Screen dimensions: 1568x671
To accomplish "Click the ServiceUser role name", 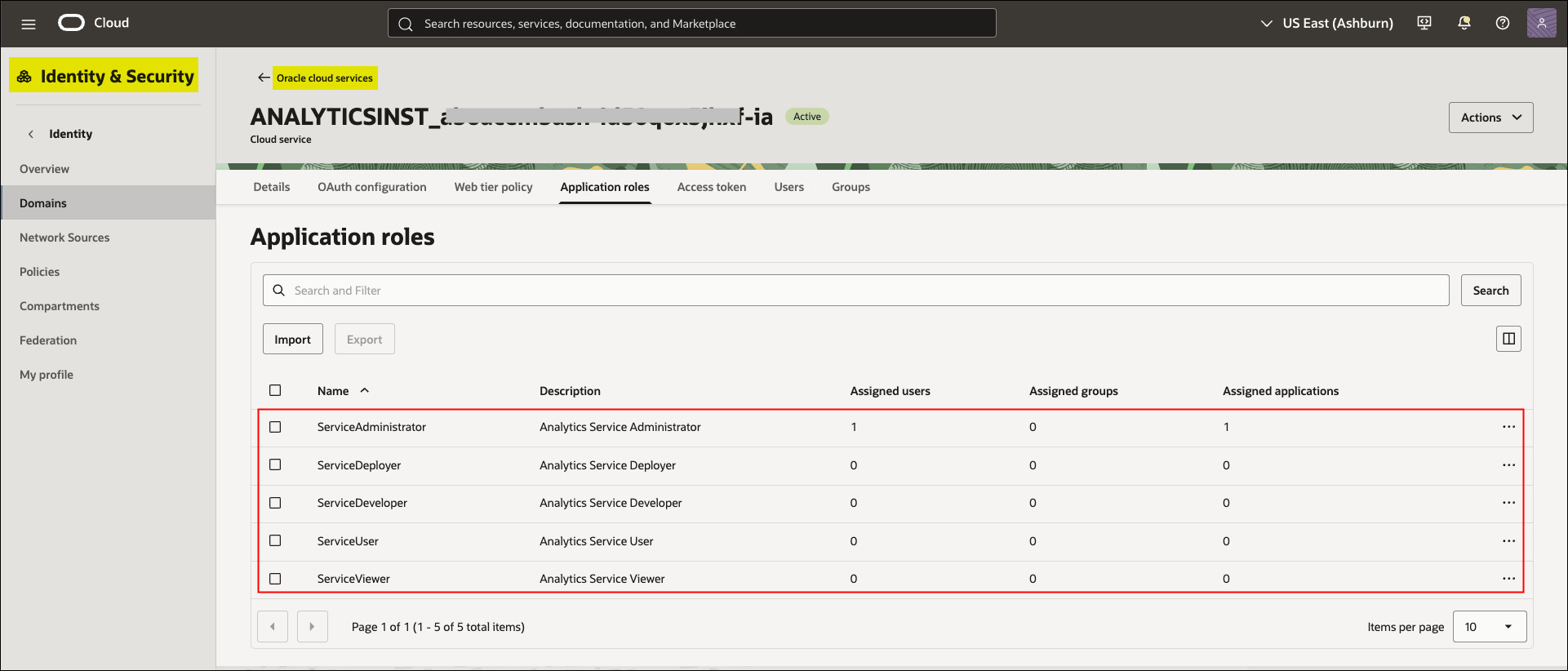I will (x=348, y=541).
